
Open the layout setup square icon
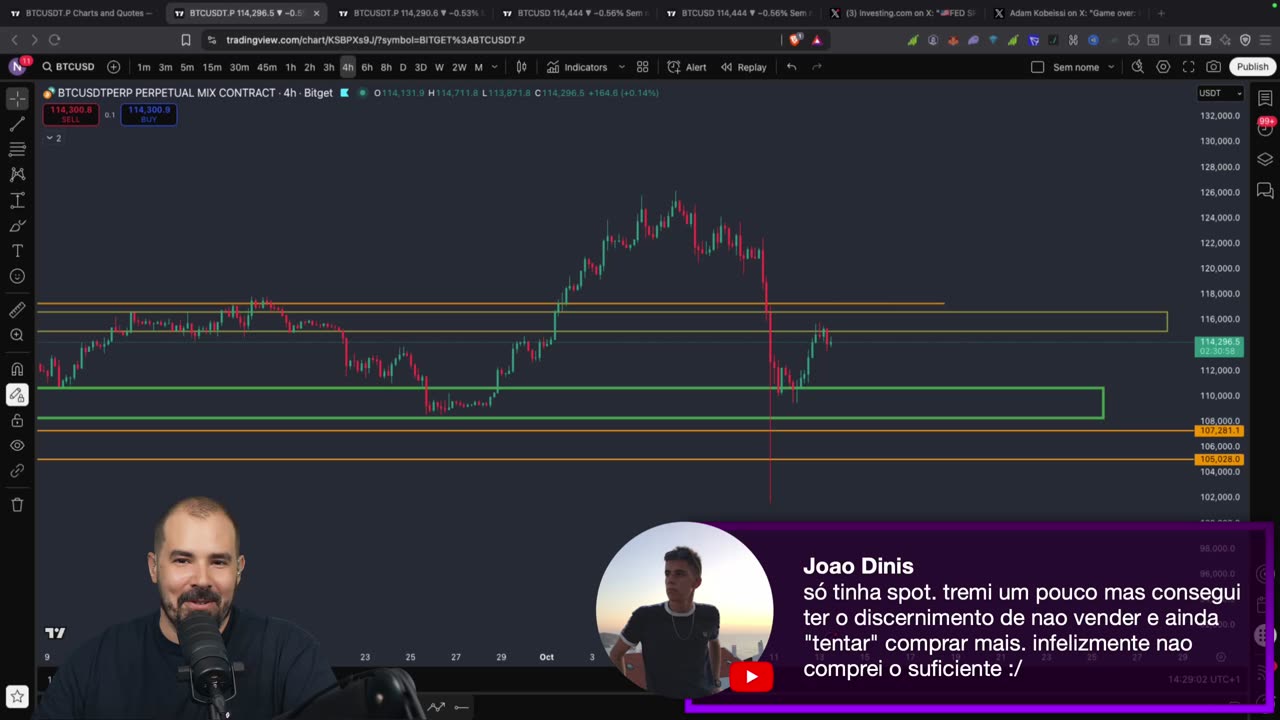(x=1037, y=67)
